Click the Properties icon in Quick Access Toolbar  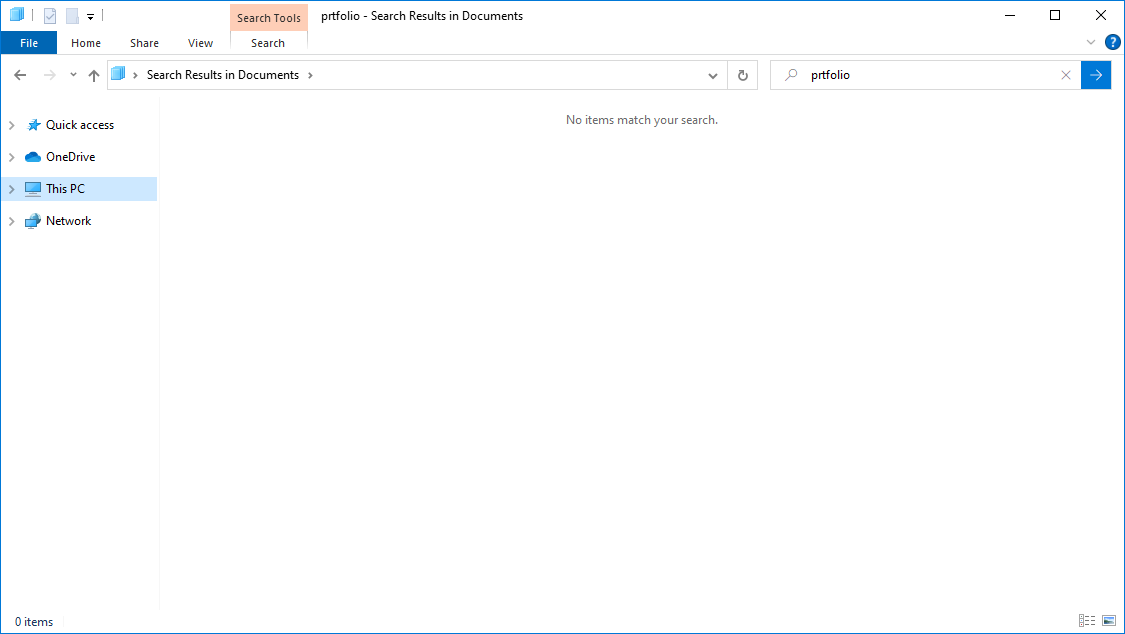point(50,16)
